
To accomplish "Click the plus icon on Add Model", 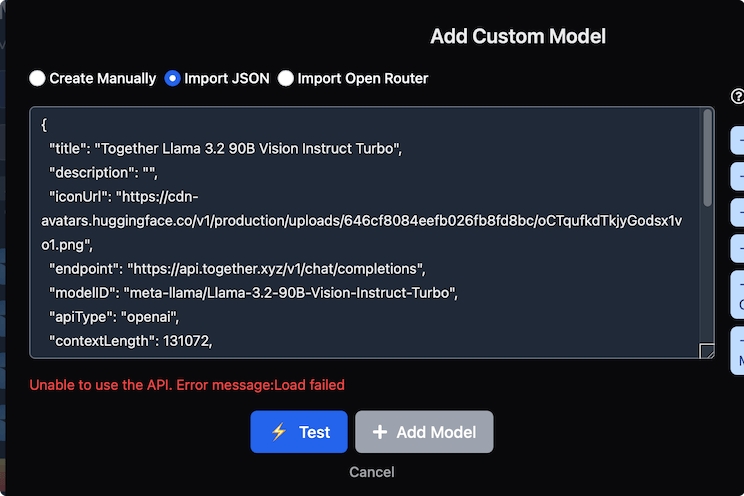I will (380, 432).
